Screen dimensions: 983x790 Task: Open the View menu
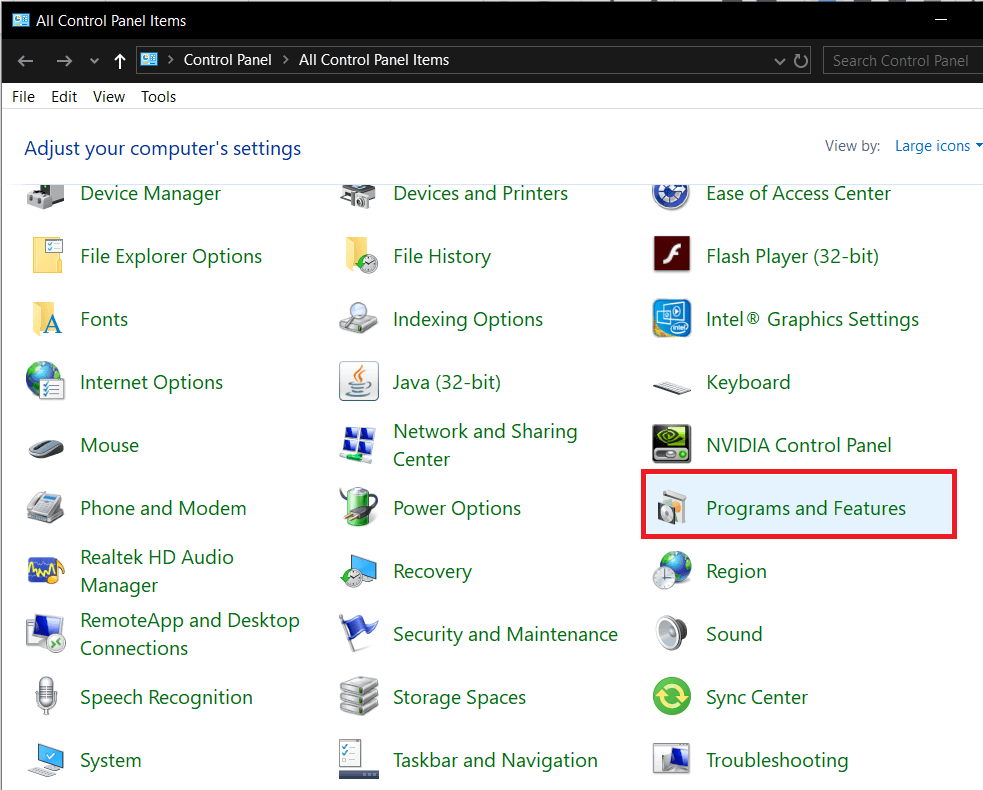[x=109, y=97]
